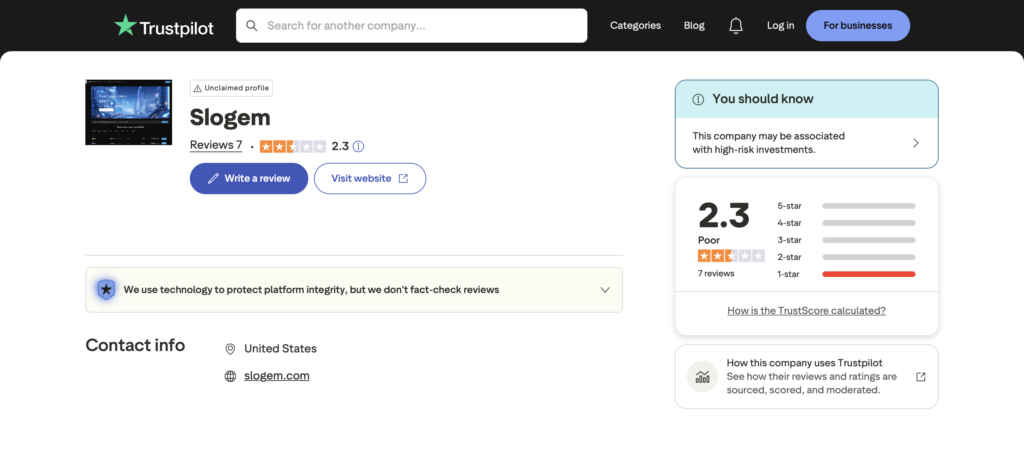Expand the platform integrity notice chevron

click(x=605, y=290)
